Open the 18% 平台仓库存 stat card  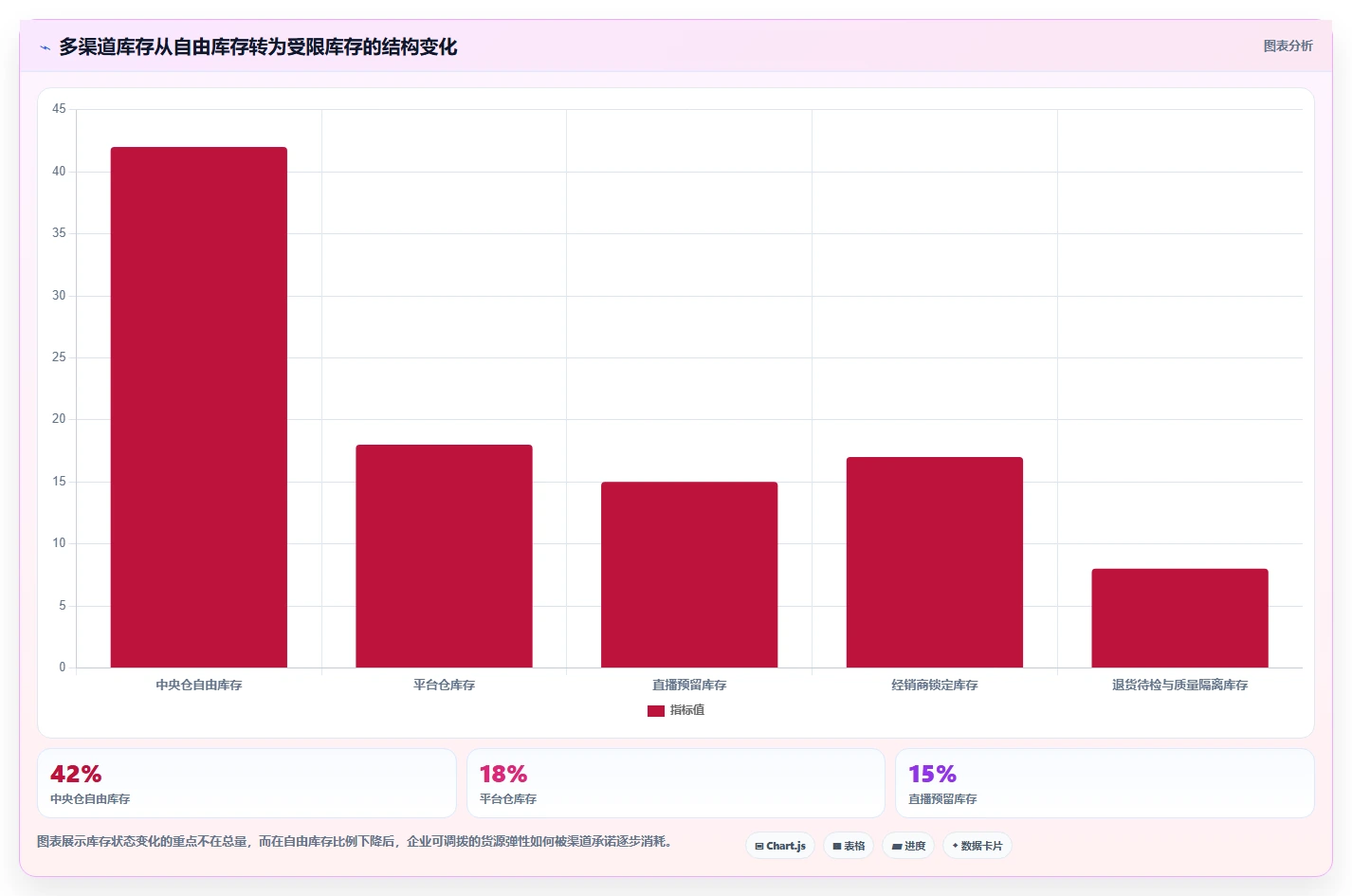(676, 783)
